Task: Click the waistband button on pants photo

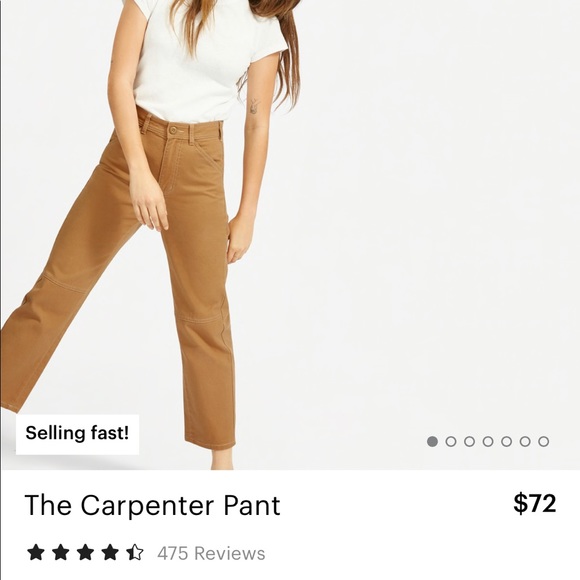Action: click(x=173, y=130)
